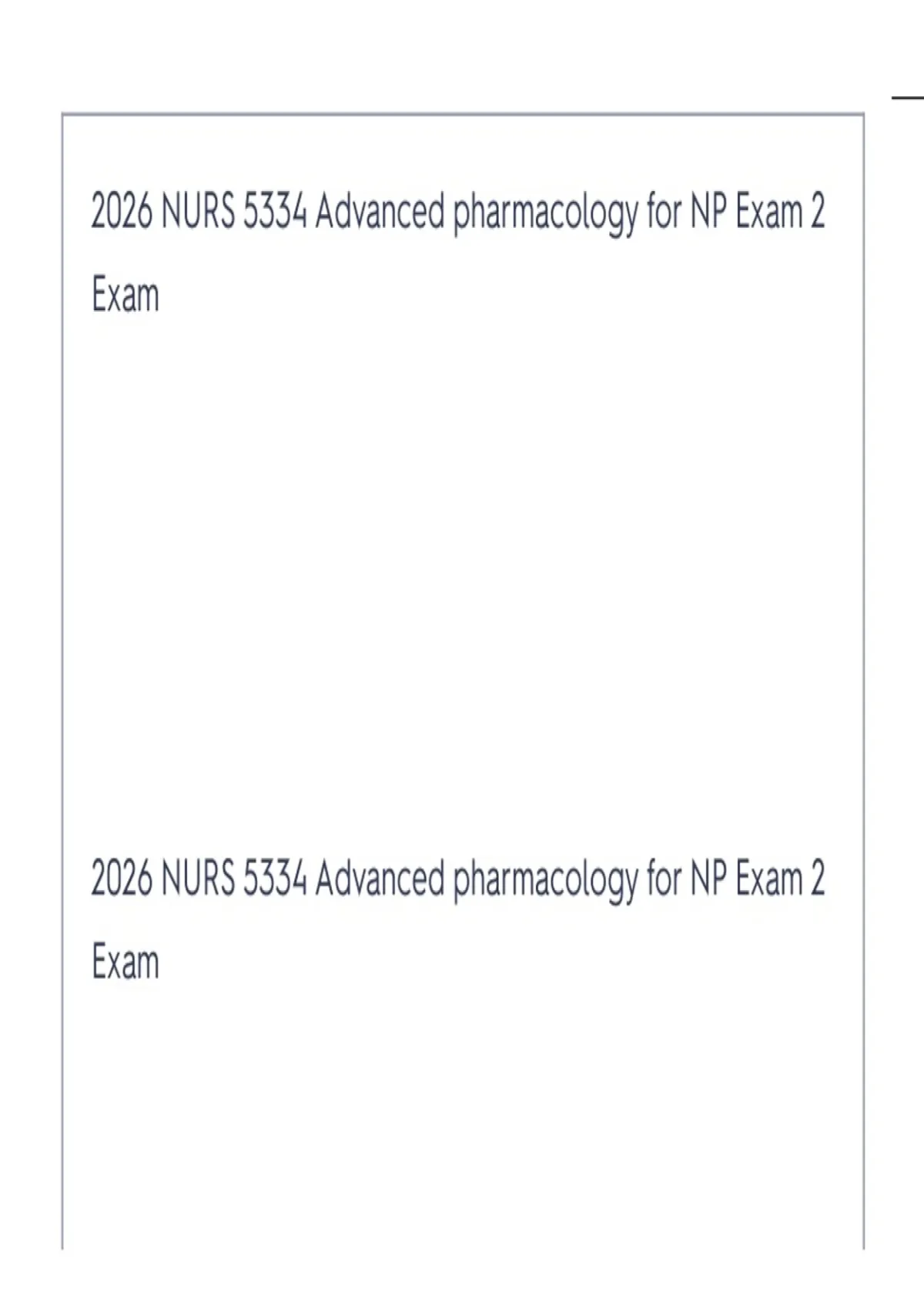The width and height of the screenshot is (924, 1309).
Task: Click "2026" in the upper title
Action: [x=121, y=212]
